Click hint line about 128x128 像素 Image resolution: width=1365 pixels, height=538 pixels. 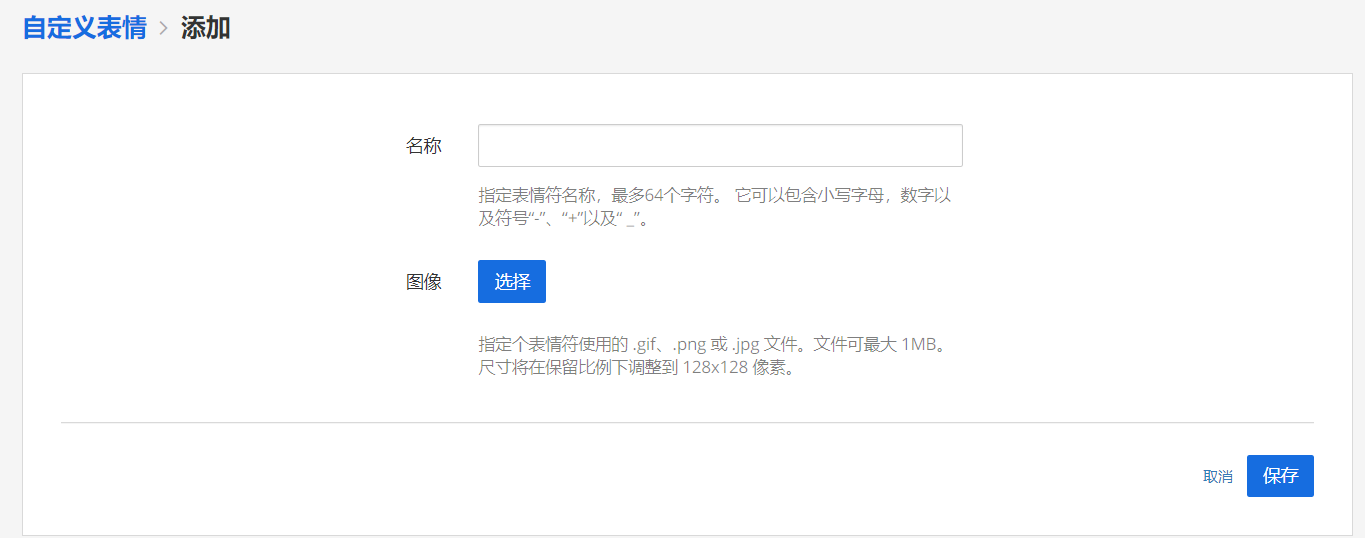[x=636, y=367]
